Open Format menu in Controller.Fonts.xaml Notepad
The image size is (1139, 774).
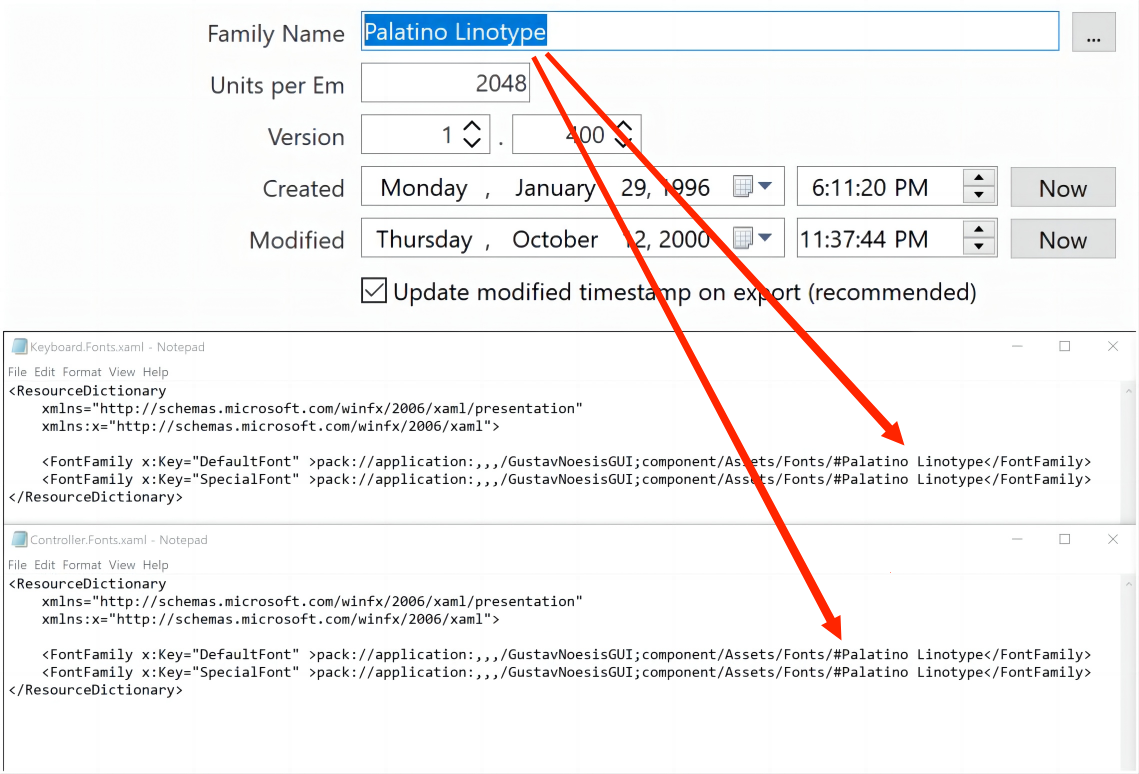pyautogui.click(x=81, y=565)
